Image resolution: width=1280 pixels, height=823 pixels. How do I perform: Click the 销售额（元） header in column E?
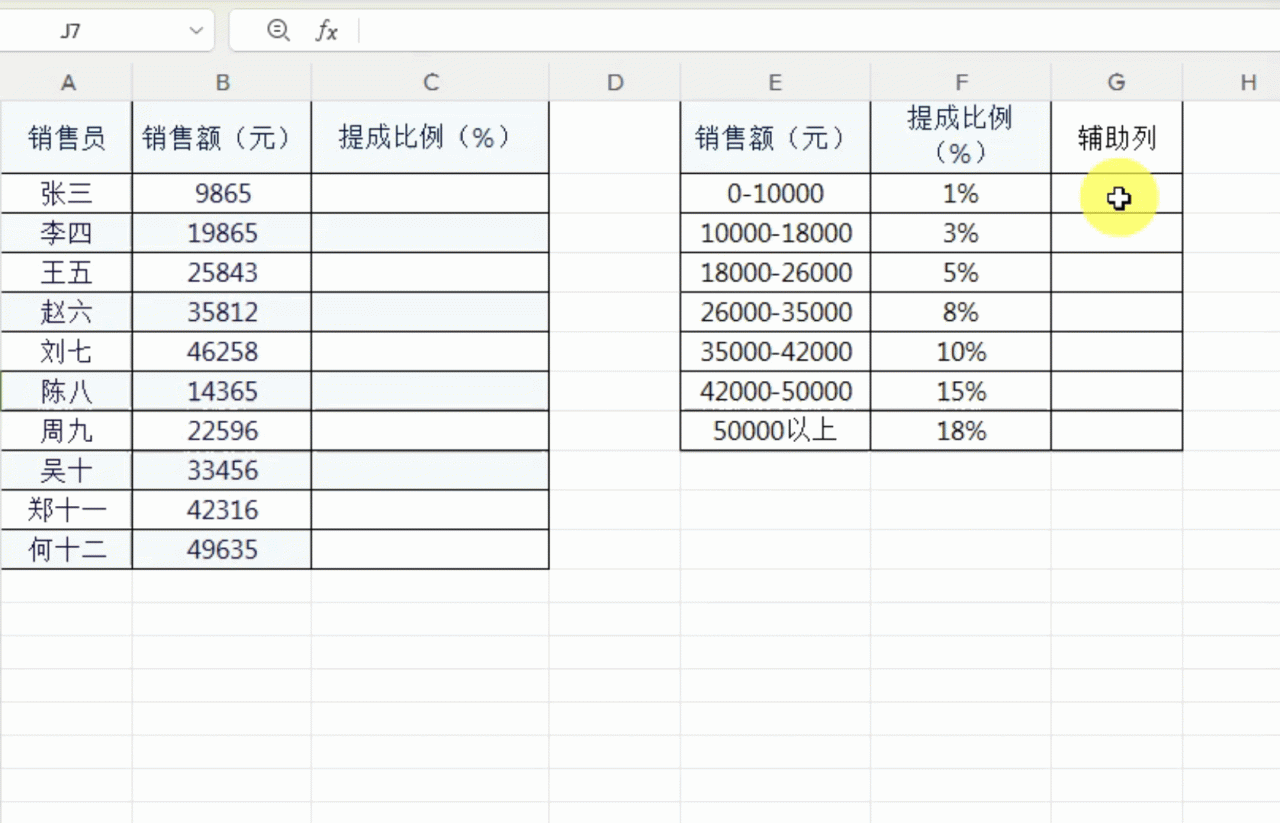click(775, 137)
